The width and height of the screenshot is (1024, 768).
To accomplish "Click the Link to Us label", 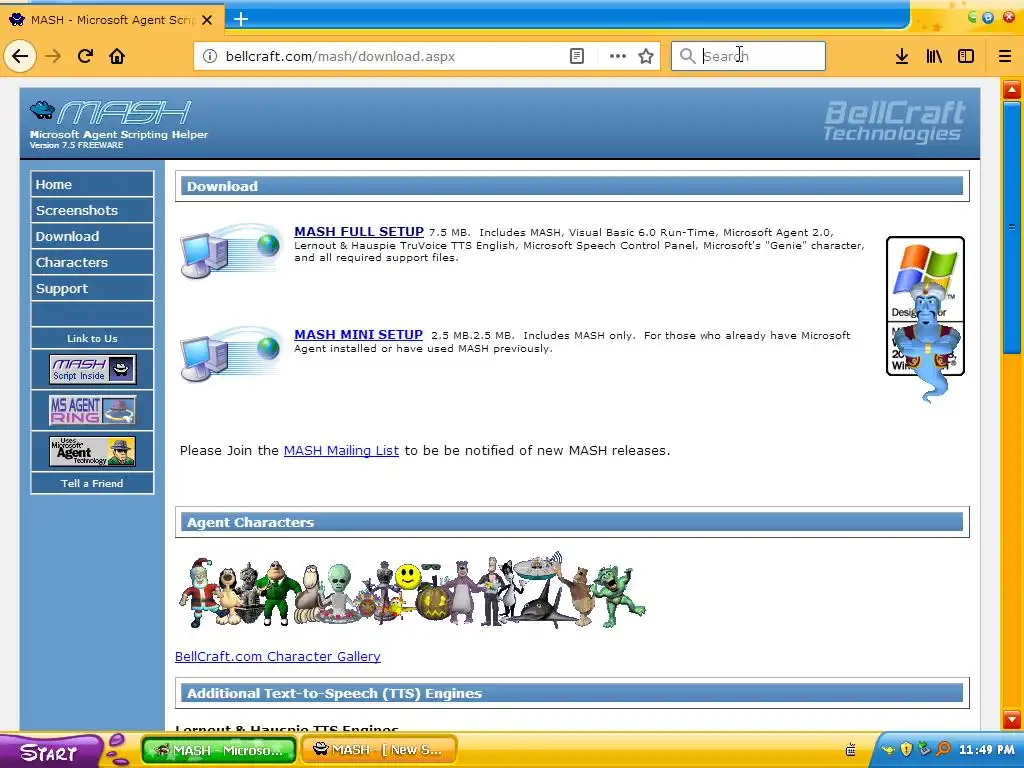I will pos(92,338).
